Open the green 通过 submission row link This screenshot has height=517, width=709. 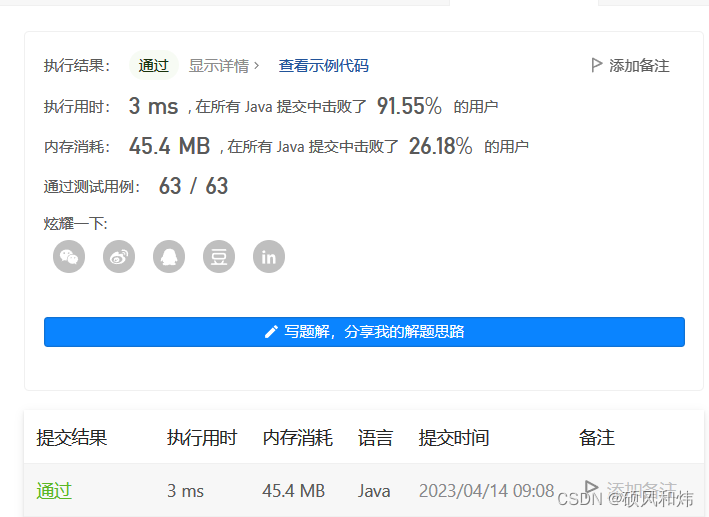(x=54, y=491)
